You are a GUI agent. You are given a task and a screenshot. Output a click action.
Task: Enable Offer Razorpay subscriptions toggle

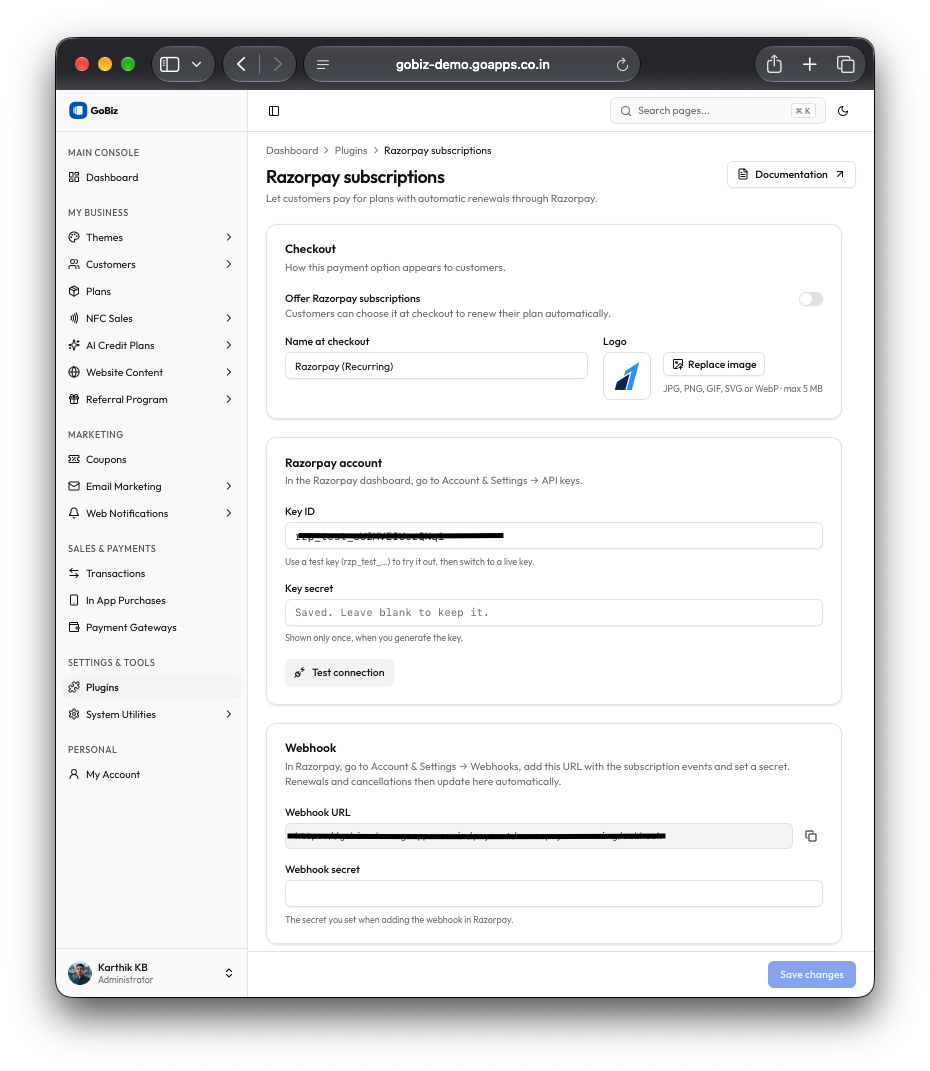(811, 299)
